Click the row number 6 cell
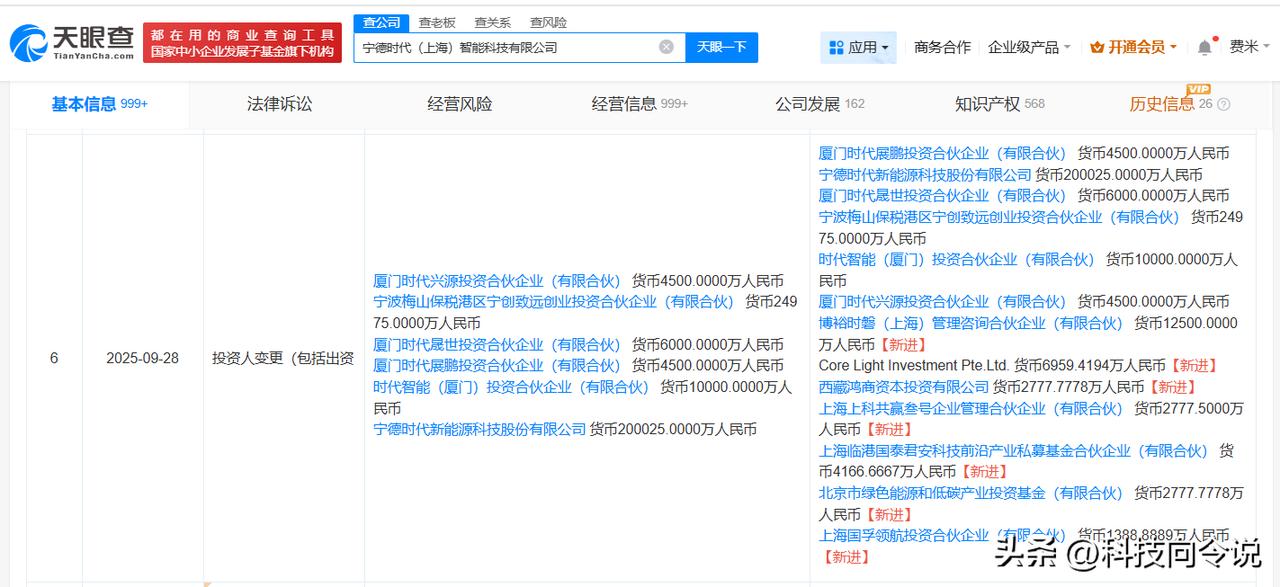This screenshot has height=587, width=1280. click(x=54, y=358)
